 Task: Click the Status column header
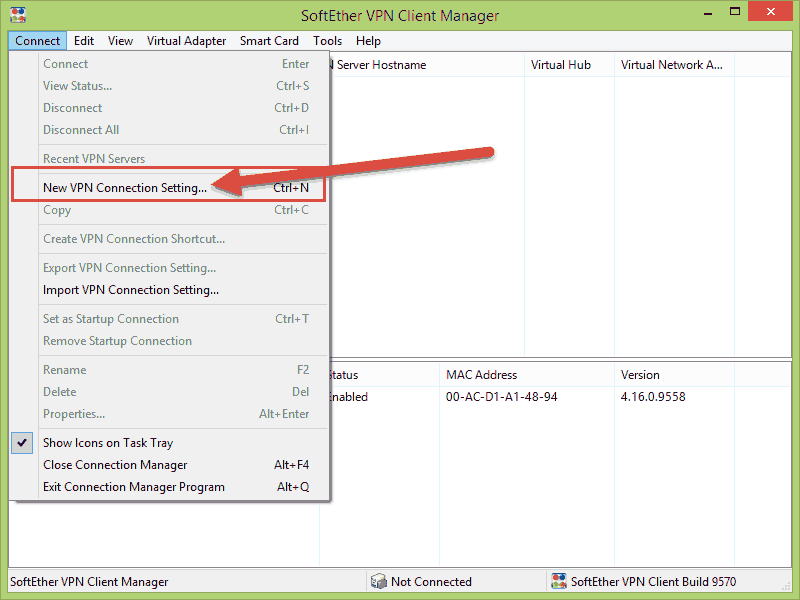(x=385, y=375)
